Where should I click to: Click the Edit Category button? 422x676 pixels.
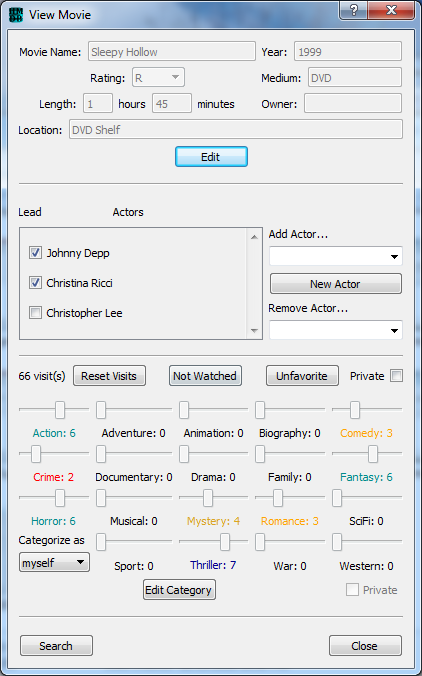[179, 590]
